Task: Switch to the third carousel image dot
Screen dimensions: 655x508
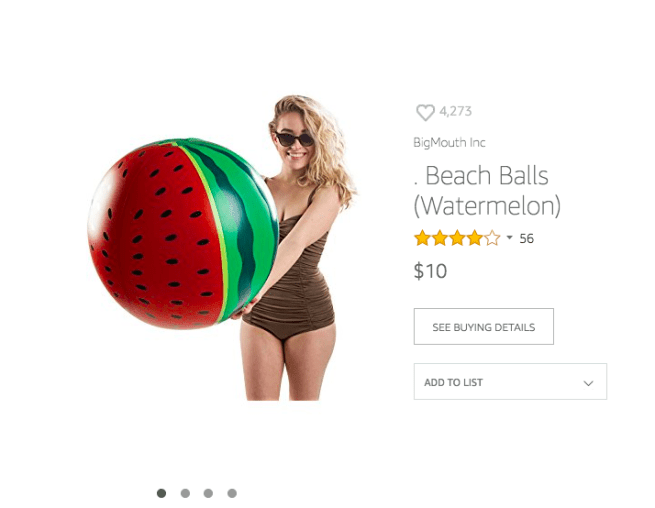Action: (208, 493)
